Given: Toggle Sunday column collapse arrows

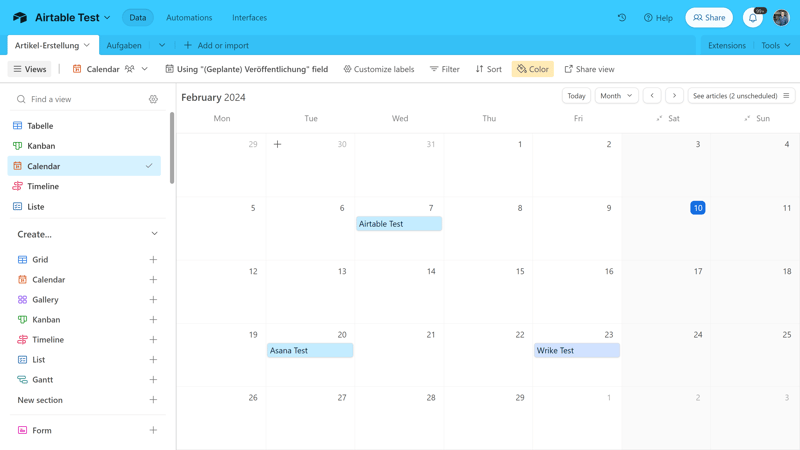Looking at the screenshot, I should coord(747,119).
